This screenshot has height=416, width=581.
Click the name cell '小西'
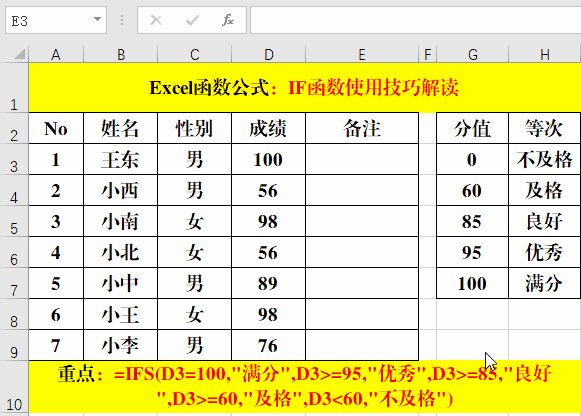coord(121,190)
